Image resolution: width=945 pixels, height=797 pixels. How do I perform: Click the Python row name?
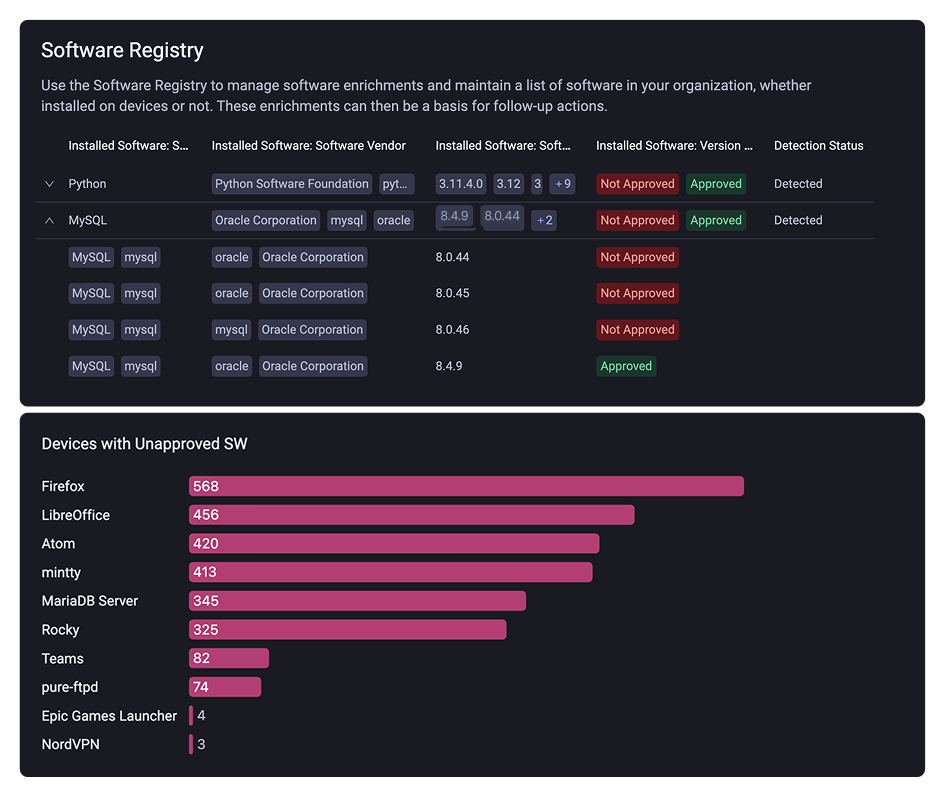(x=87, y=184)
